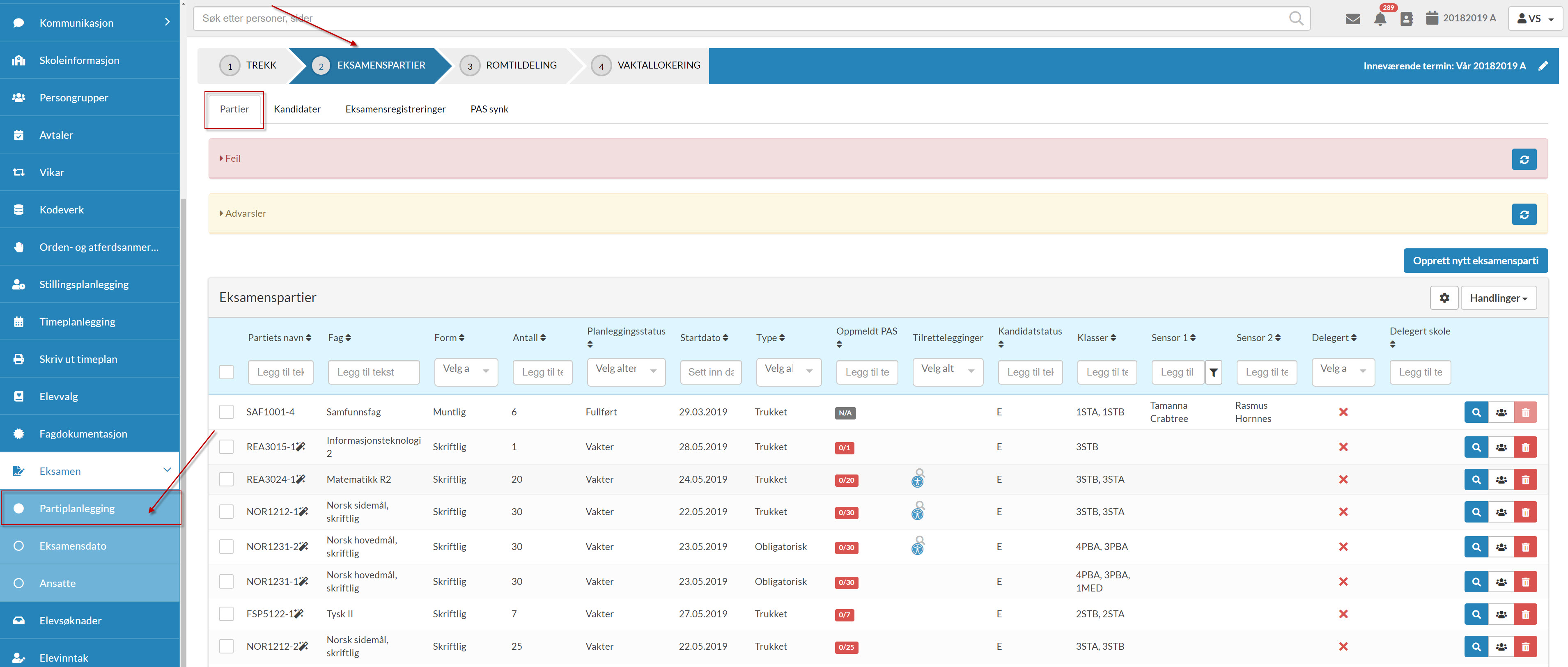Image resolution: width=1568 pixels, height=667 pixels.
Task: Open the Planleggingsstatus filter dropdown
Action: (626, 372)
